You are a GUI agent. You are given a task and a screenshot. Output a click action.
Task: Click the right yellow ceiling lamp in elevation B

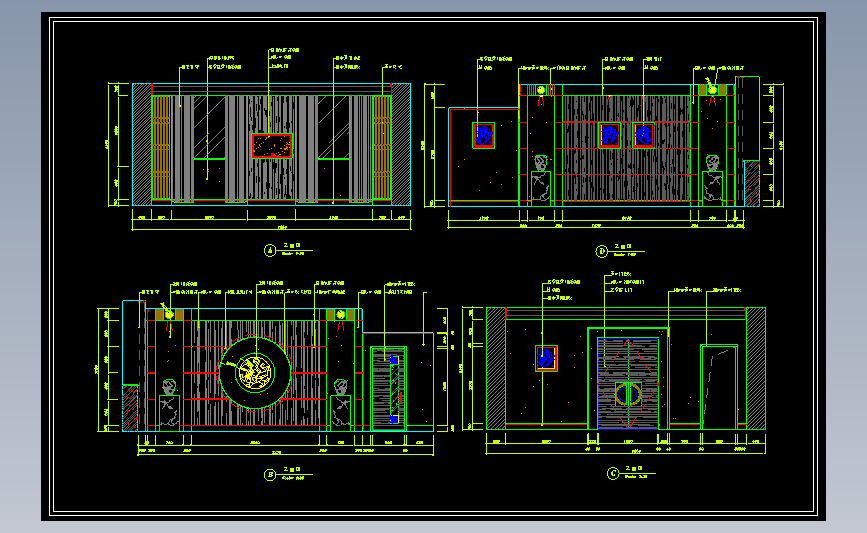click(x=341, y=315)
